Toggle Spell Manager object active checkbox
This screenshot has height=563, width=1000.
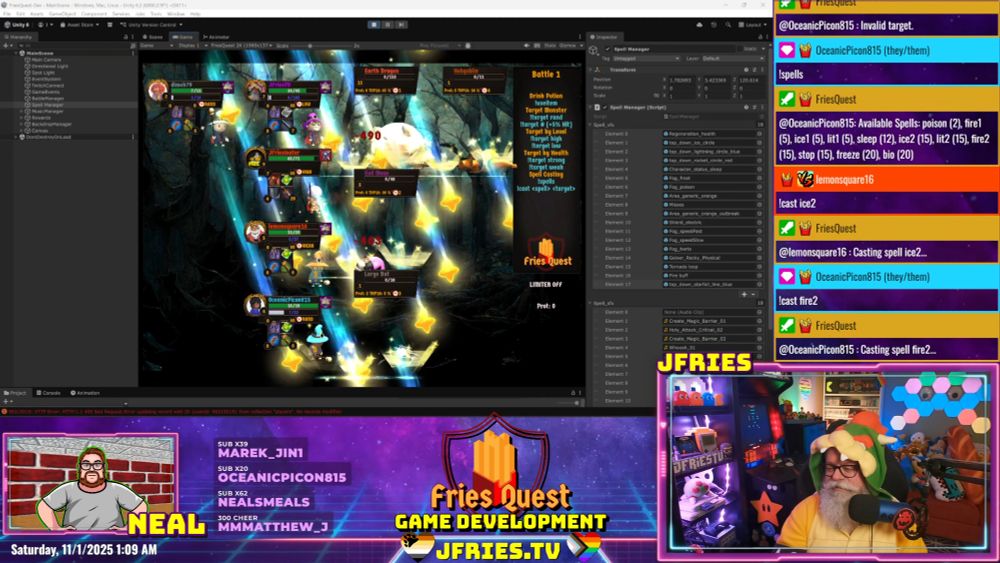[608, 49]
